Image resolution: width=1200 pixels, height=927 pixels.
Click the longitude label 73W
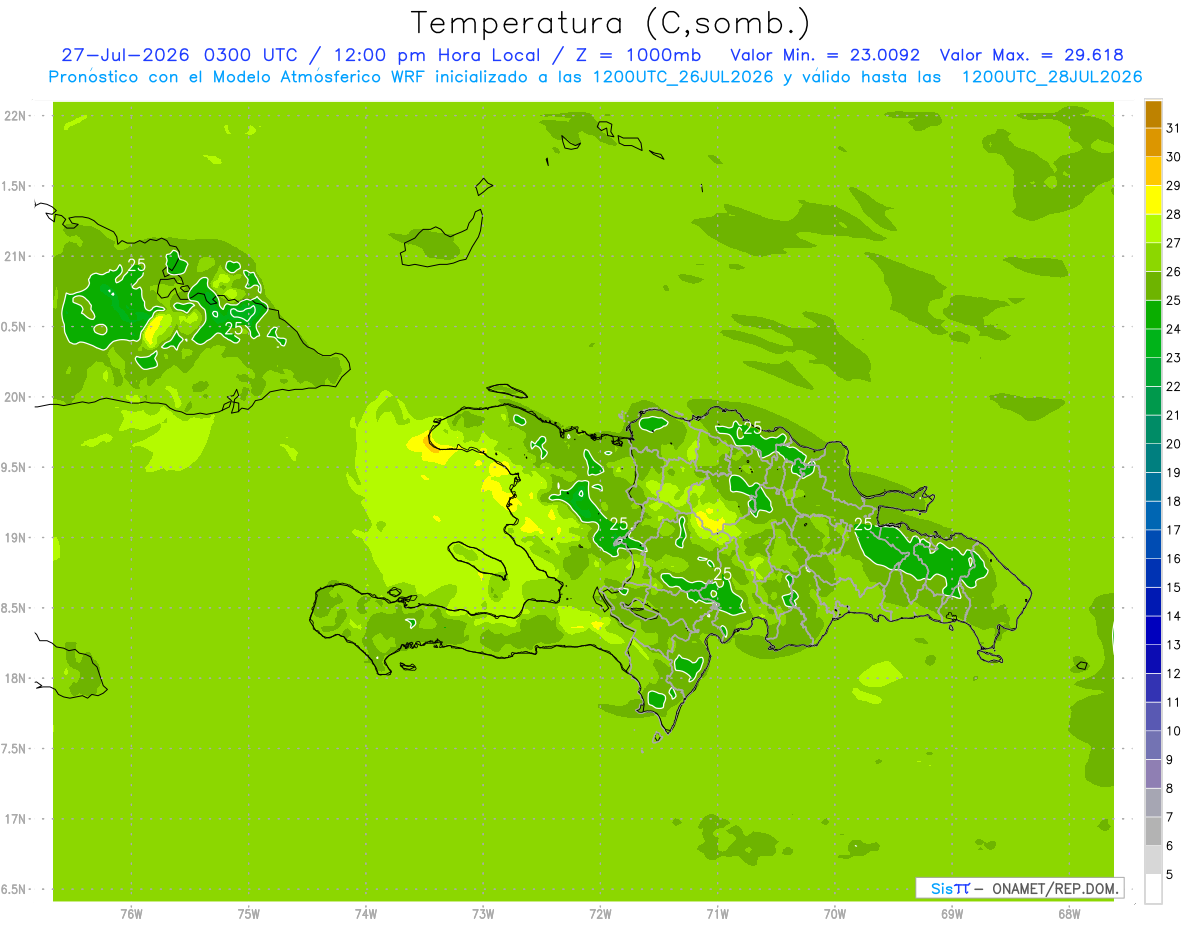483,914
